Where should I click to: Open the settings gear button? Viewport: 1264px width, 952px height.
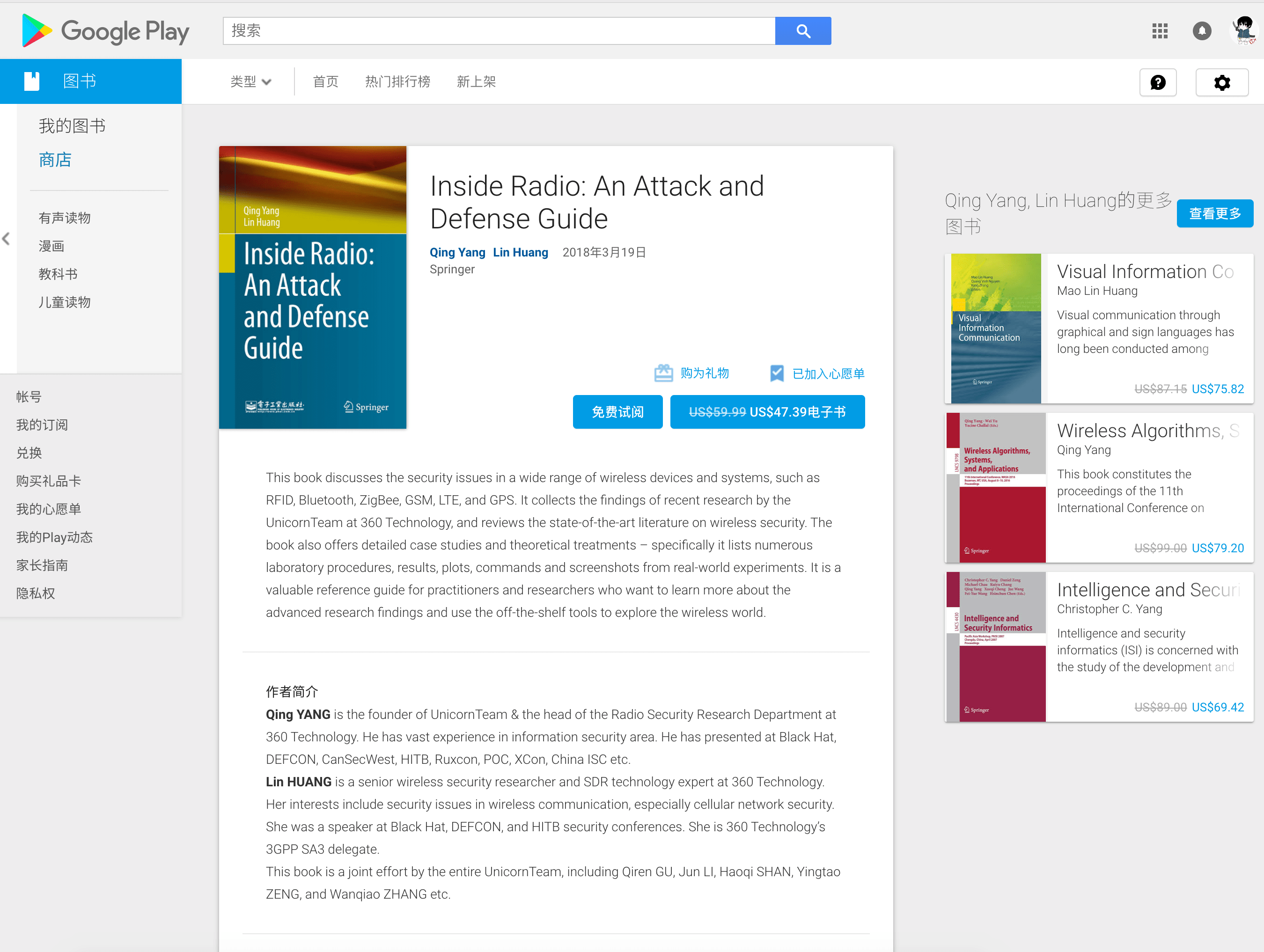tap(1222, 83)
